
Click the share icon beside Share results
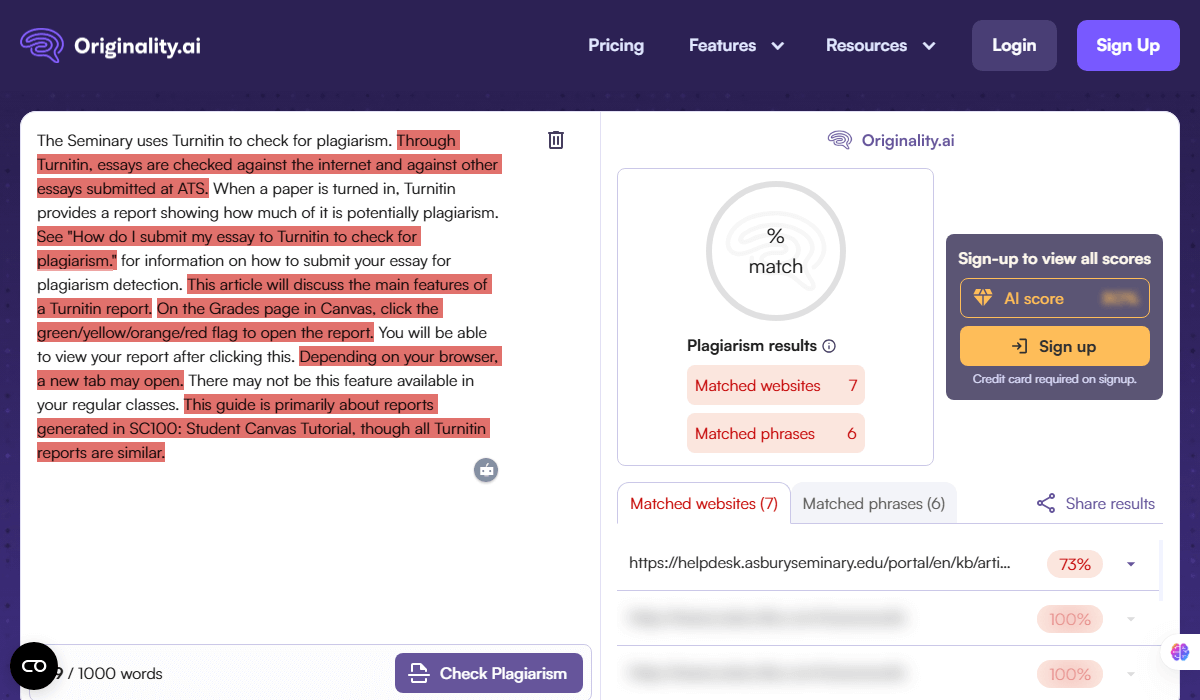point(1046,503)
